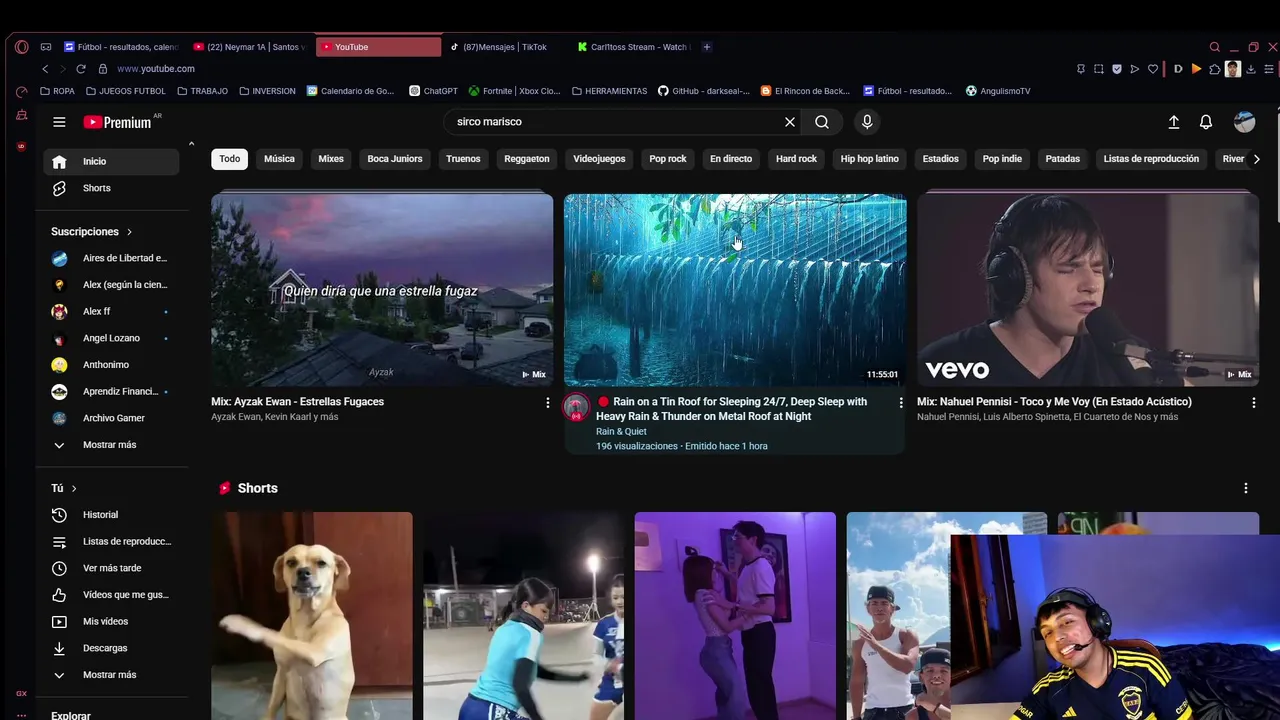
Task: Open the tab search magnifier in the title bar
Action: tap(1215, 47)
